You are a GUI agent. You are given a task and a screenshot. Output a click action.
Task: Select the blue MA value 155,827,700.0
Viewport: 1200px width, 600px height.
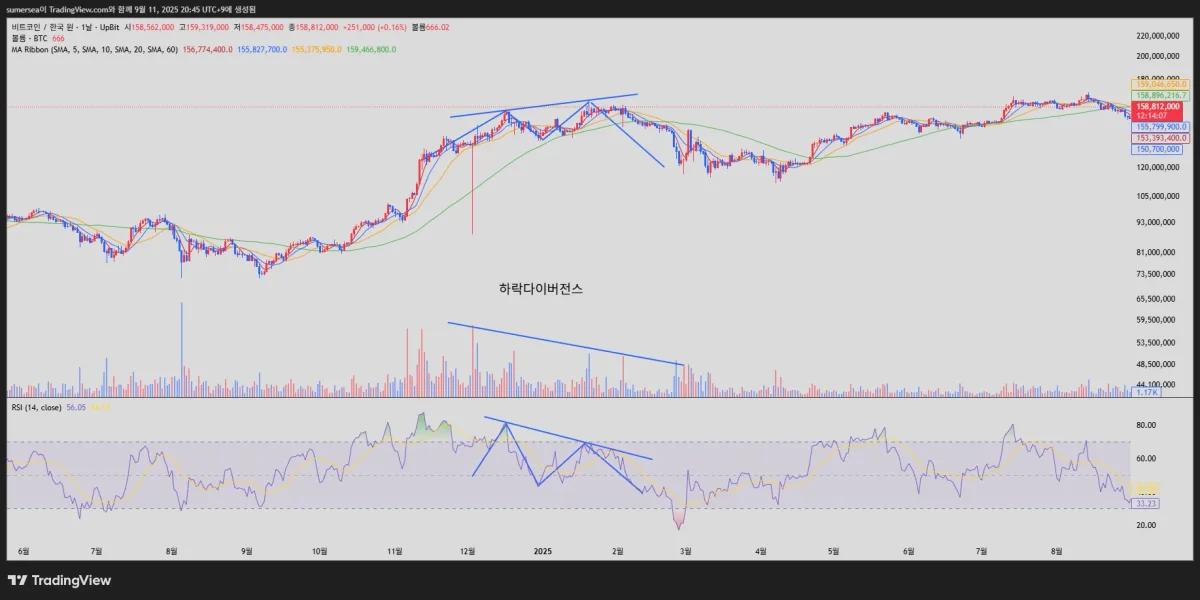point(262,49)
